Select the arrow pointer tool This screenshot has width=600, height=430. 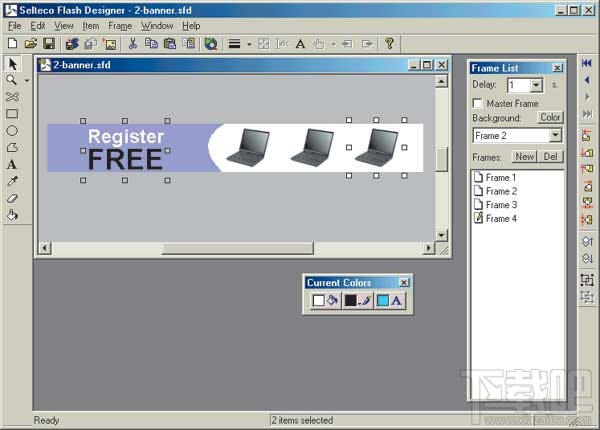coord(12,64)
